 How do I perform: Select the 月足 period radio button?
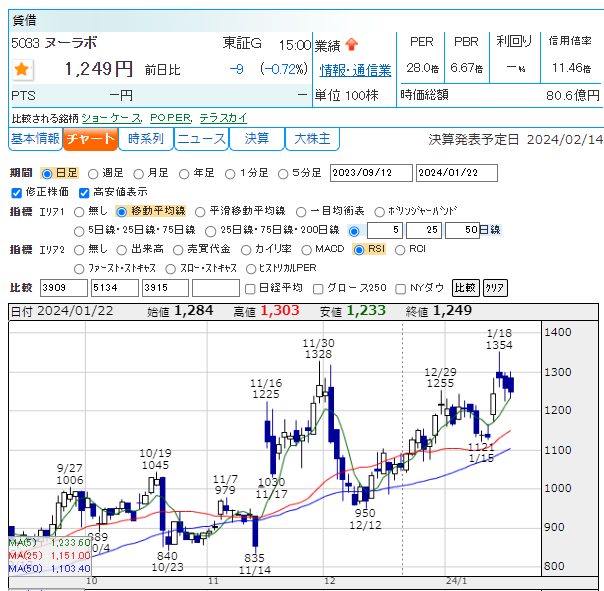click(x=138, y=174)
